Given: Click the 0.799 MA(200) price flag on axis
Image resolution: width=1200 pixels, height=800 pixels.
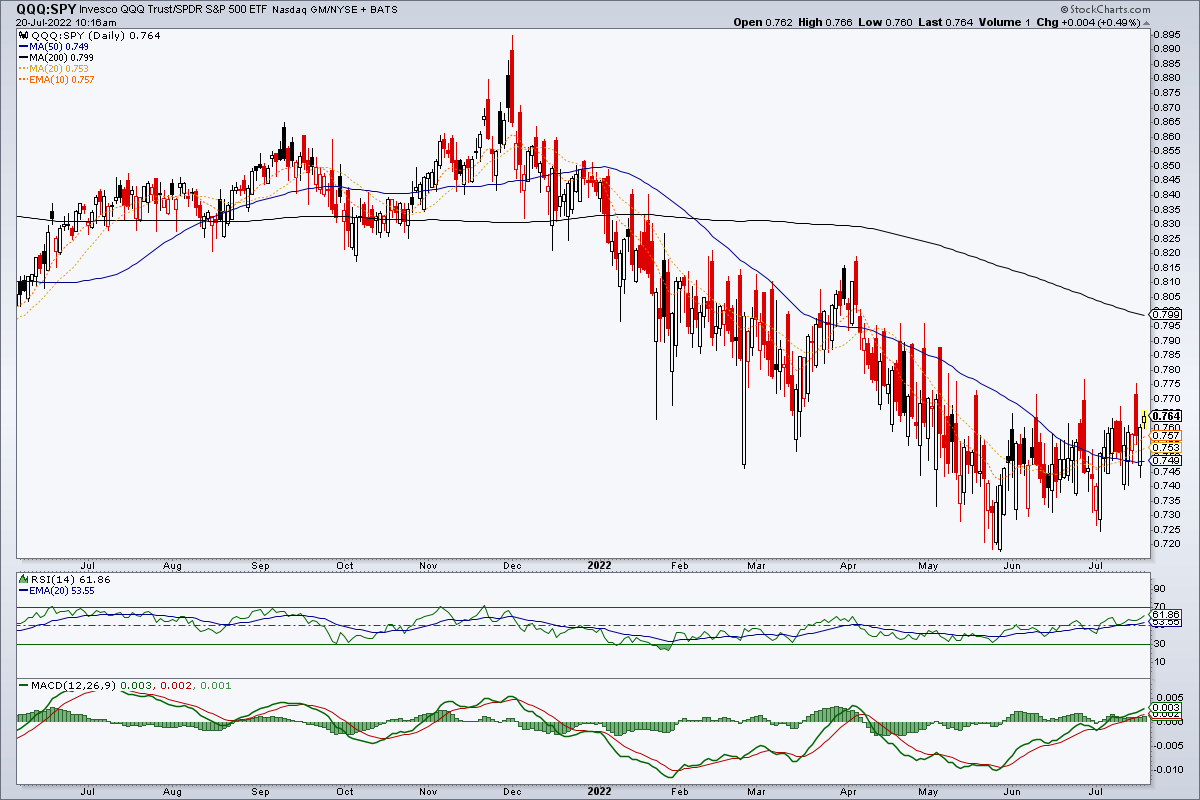Looking at the screenshot, I should (1167, 314).
